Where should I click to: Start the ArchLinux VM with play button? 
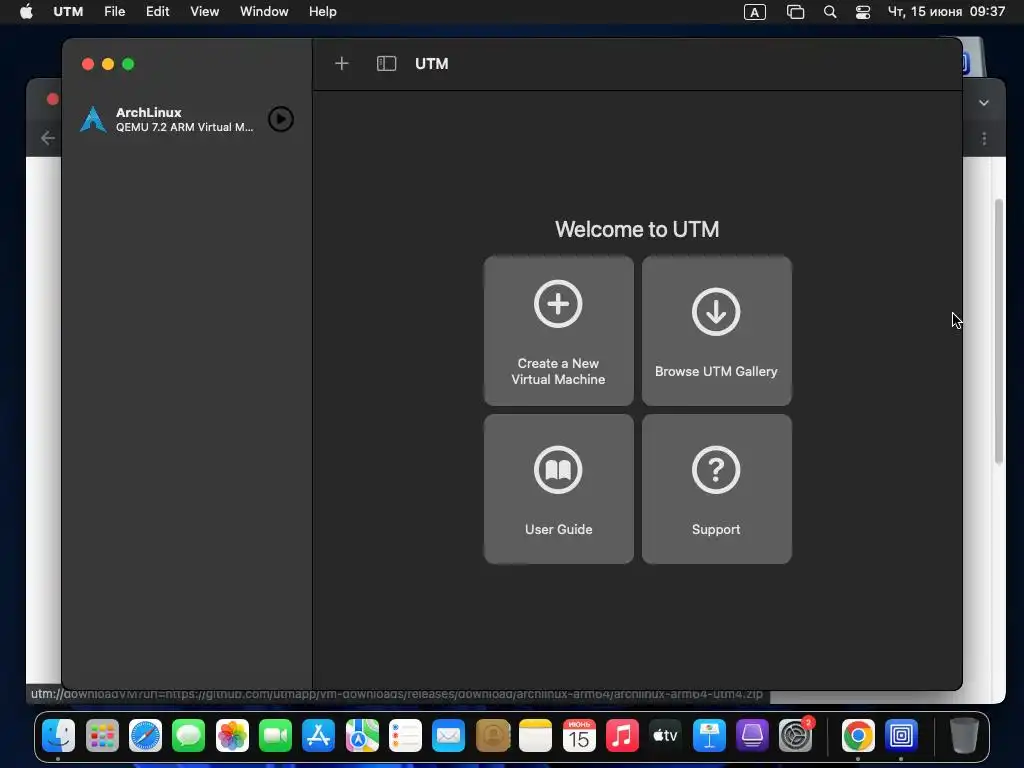pyautogui.click(x=281, y=119)
